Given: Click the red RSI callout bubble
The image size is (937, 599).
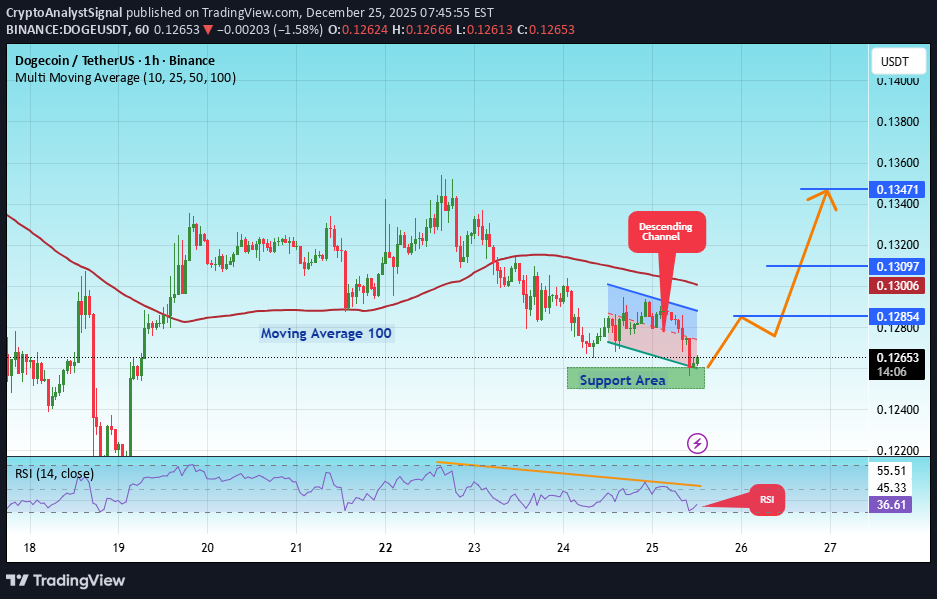Looking at the screenshot, I should [766, 499].
